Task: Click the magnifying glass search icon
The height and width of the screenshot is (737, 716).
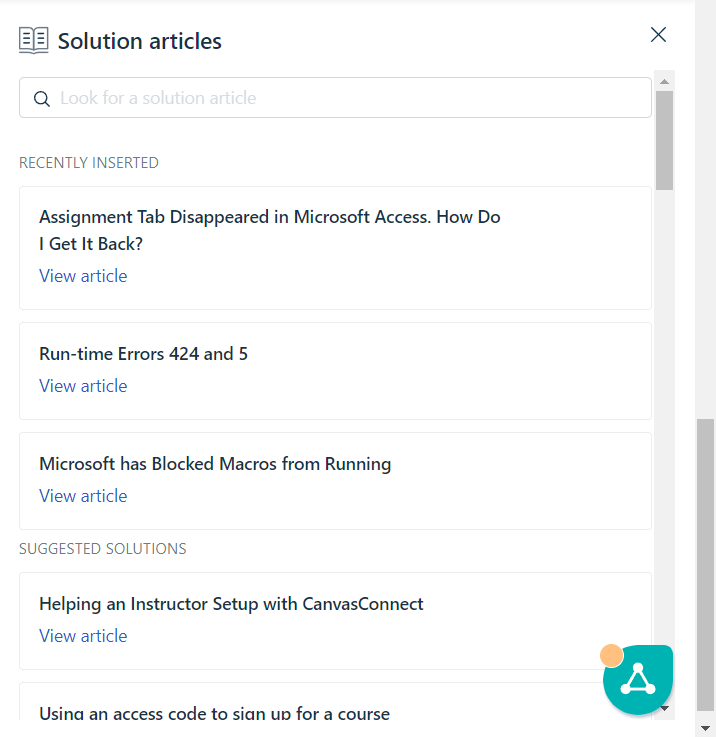Action: click(x=41, y=98)
